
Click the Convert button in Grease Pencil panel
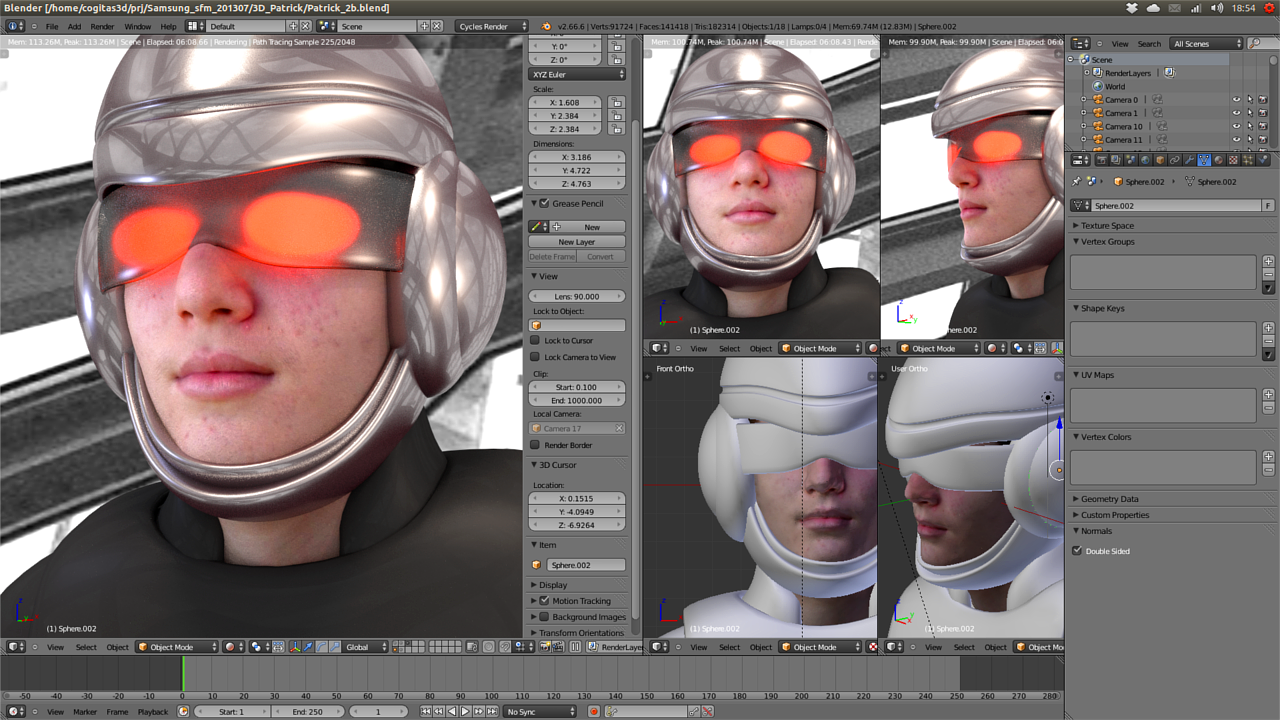(600, 256)
